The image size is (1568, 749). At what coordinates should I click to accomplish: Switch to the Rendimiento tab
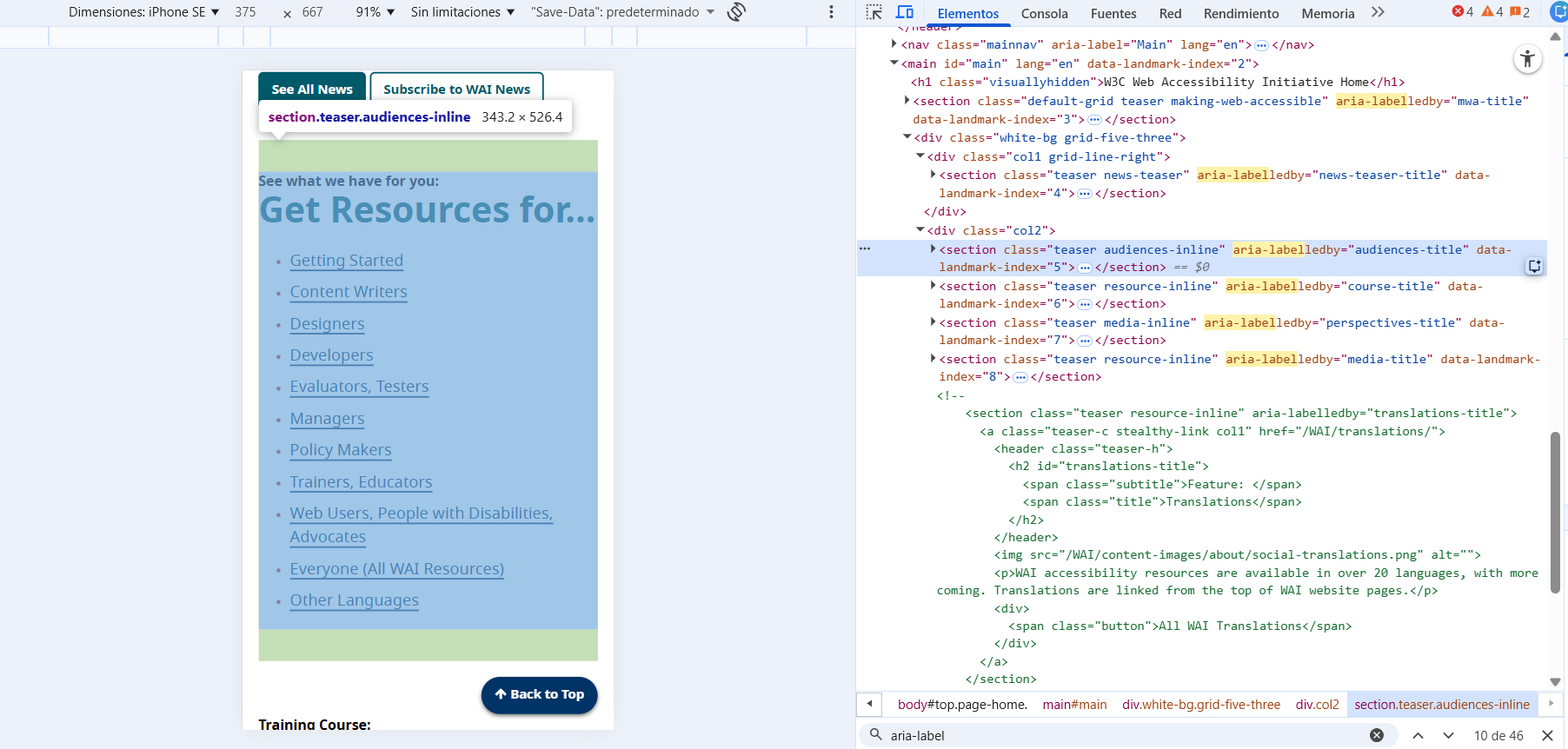click(1240, 14)
